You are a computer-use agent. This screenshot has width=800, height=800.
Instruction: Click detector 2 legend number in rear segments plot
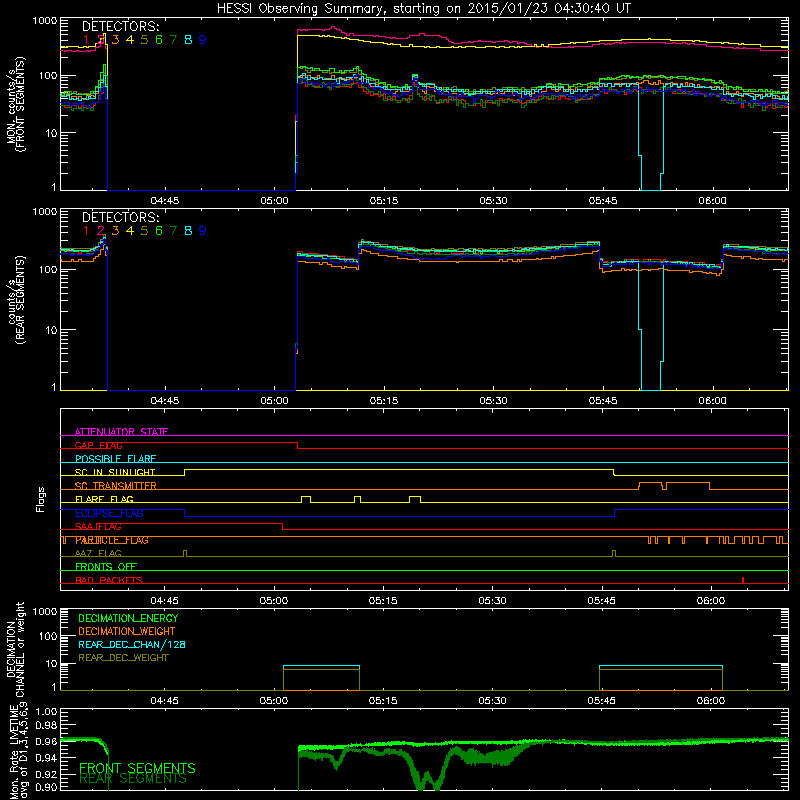pos(101,231)
